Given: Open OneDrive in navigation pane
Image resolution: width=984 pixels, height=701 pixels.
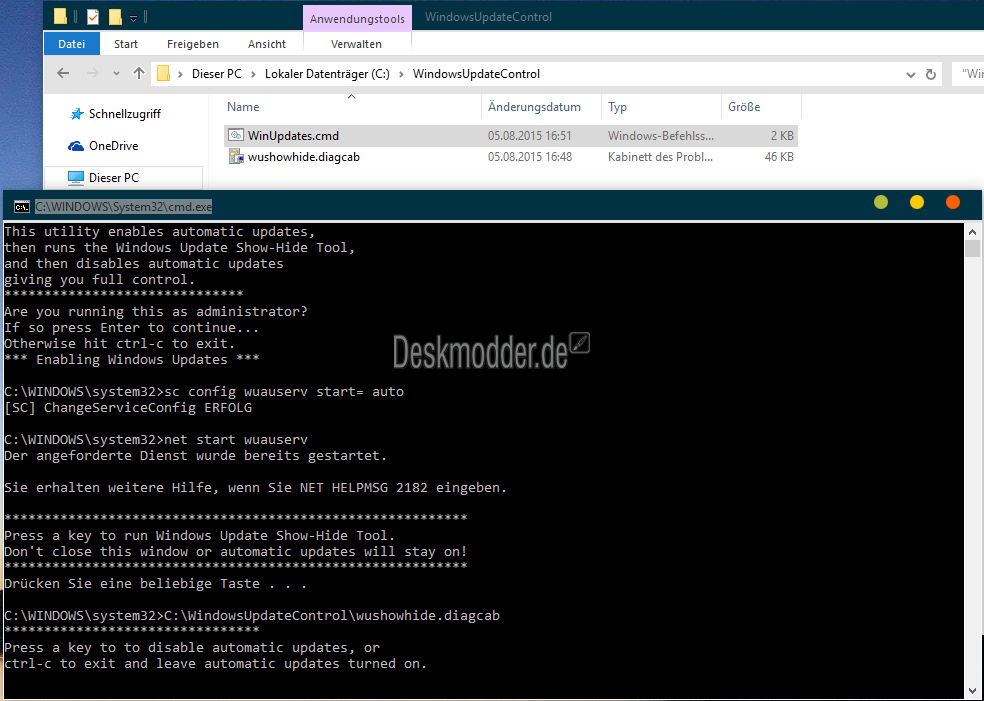Looking at the screenshot, I should click(113, 146).
